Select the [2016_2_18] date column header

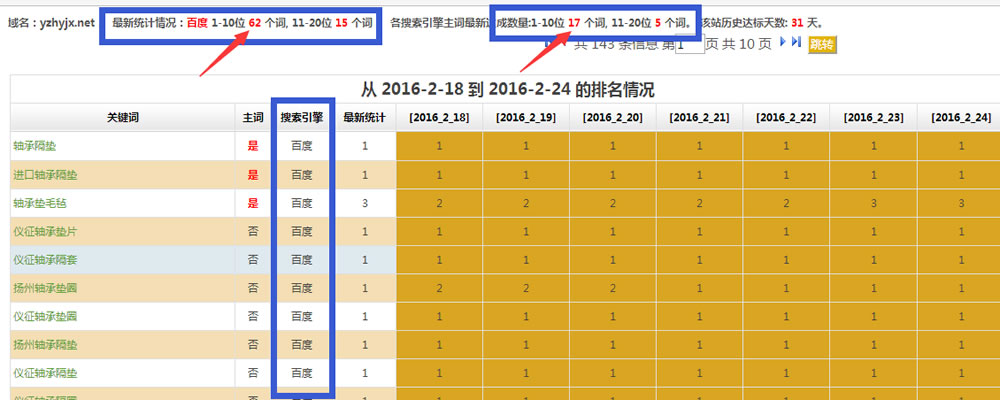(x=439, y=117)
